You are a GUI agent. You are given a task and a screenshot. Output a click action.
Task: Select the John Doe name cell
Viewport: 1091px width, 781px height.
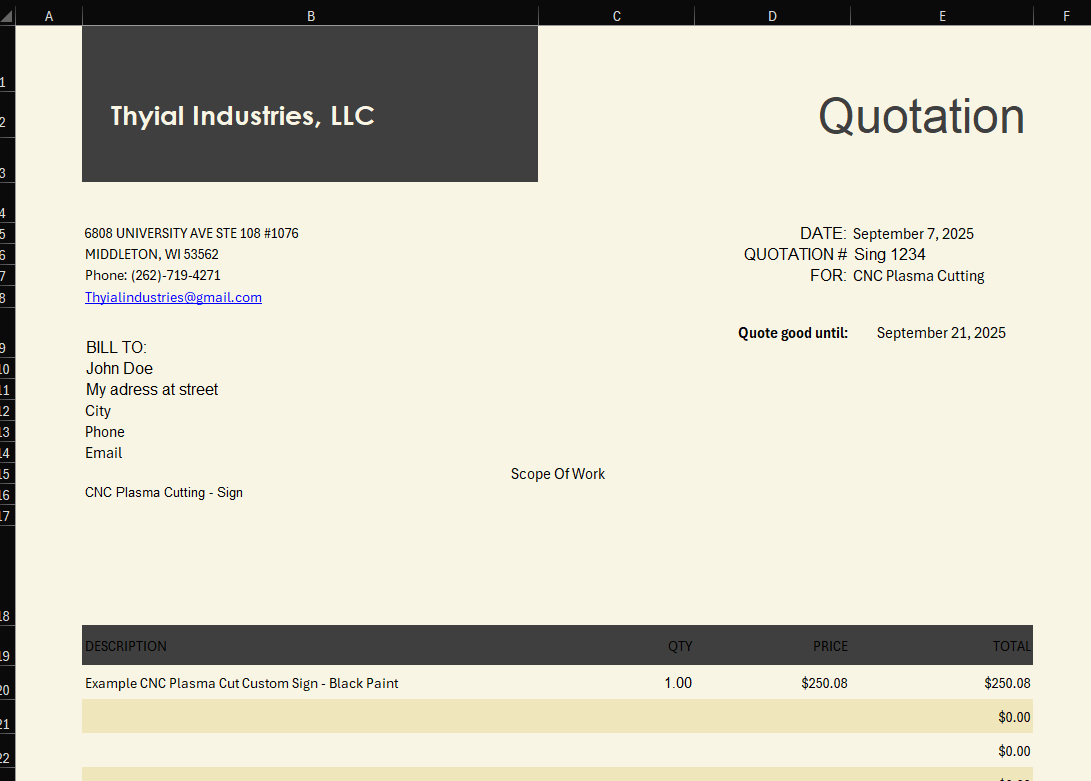pos(119,368)
